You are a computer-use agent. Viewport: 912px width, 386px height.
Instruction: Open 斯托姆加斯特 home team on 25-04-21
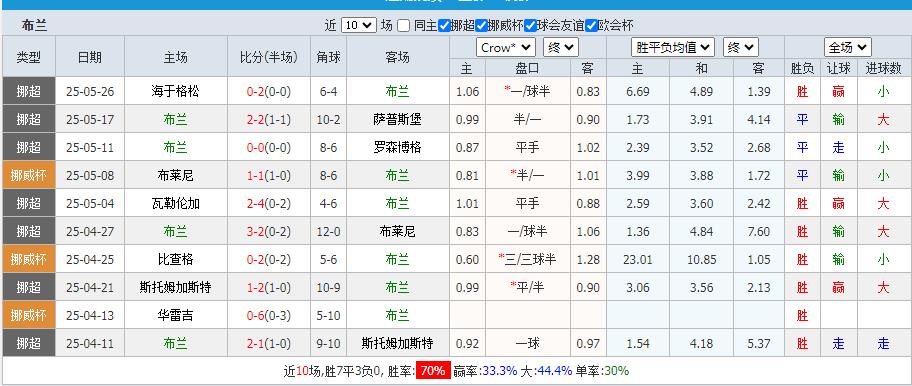click(x=176, y=287)
